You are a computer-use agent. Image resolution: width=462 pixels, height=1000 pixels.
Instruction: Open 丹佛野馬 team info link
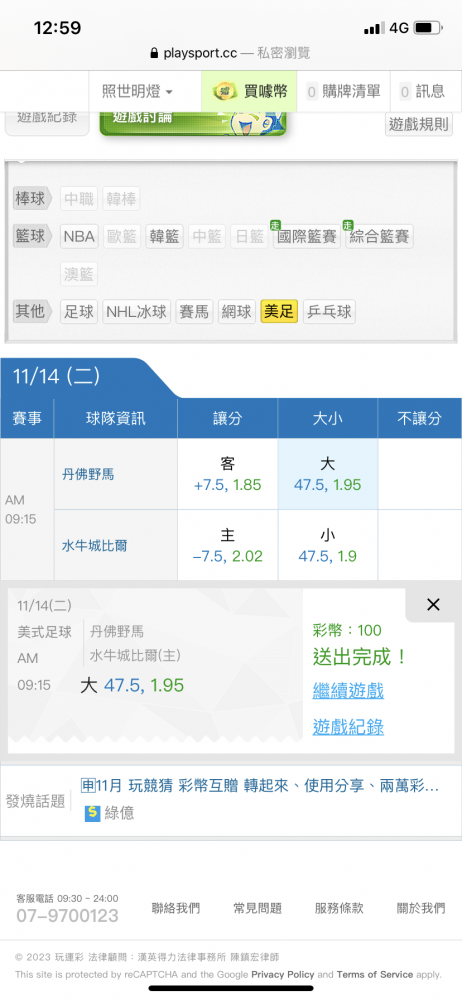(x=87, y=474)
